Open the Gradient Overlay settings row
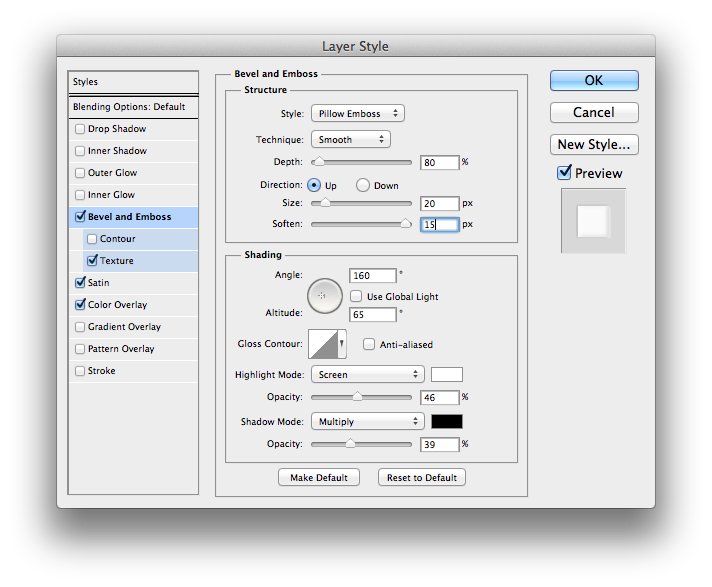The height and width of the screenshot is (587, 712). (x=134, y=327)
